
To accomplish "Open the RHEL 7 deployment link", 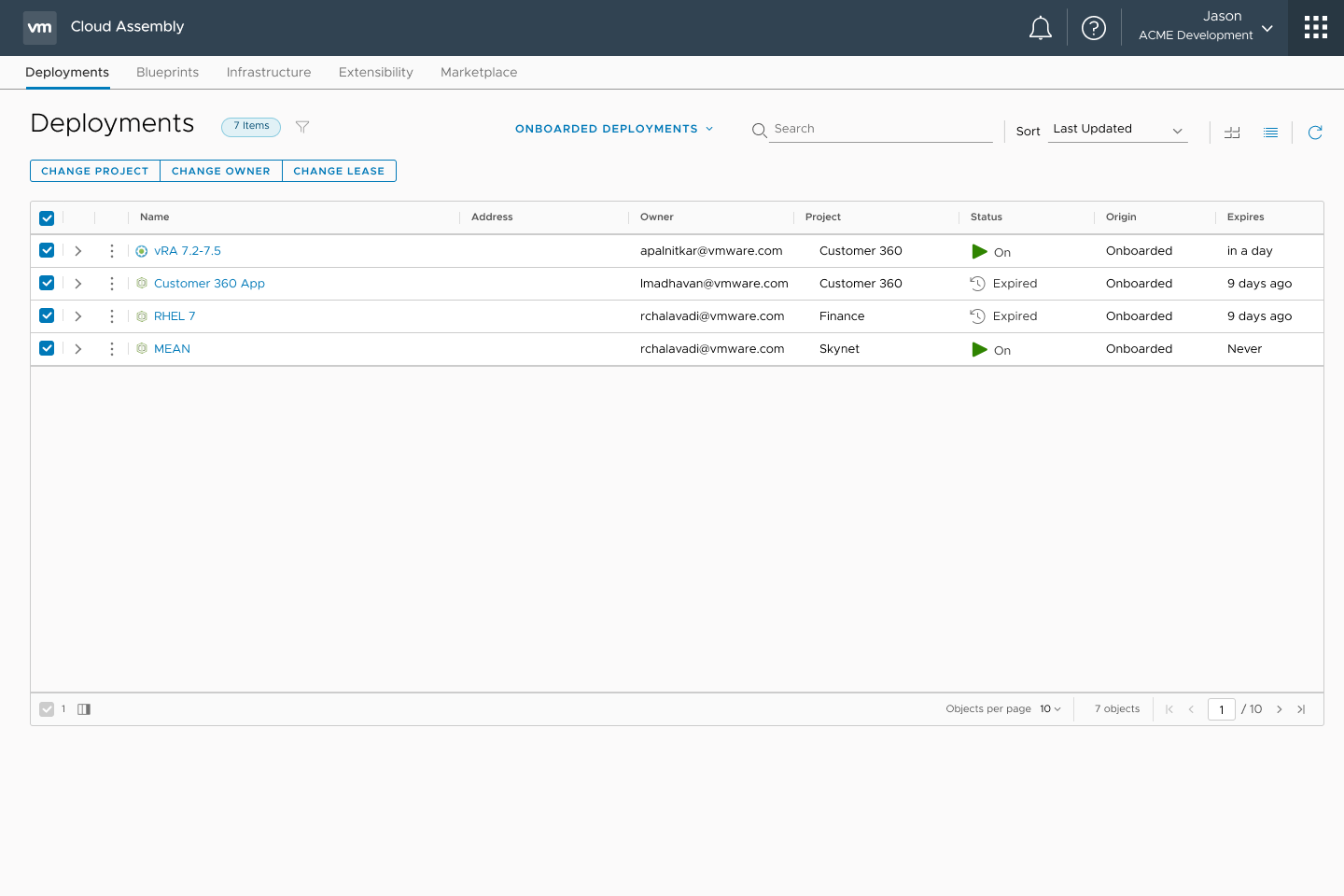I will [175, 316].
